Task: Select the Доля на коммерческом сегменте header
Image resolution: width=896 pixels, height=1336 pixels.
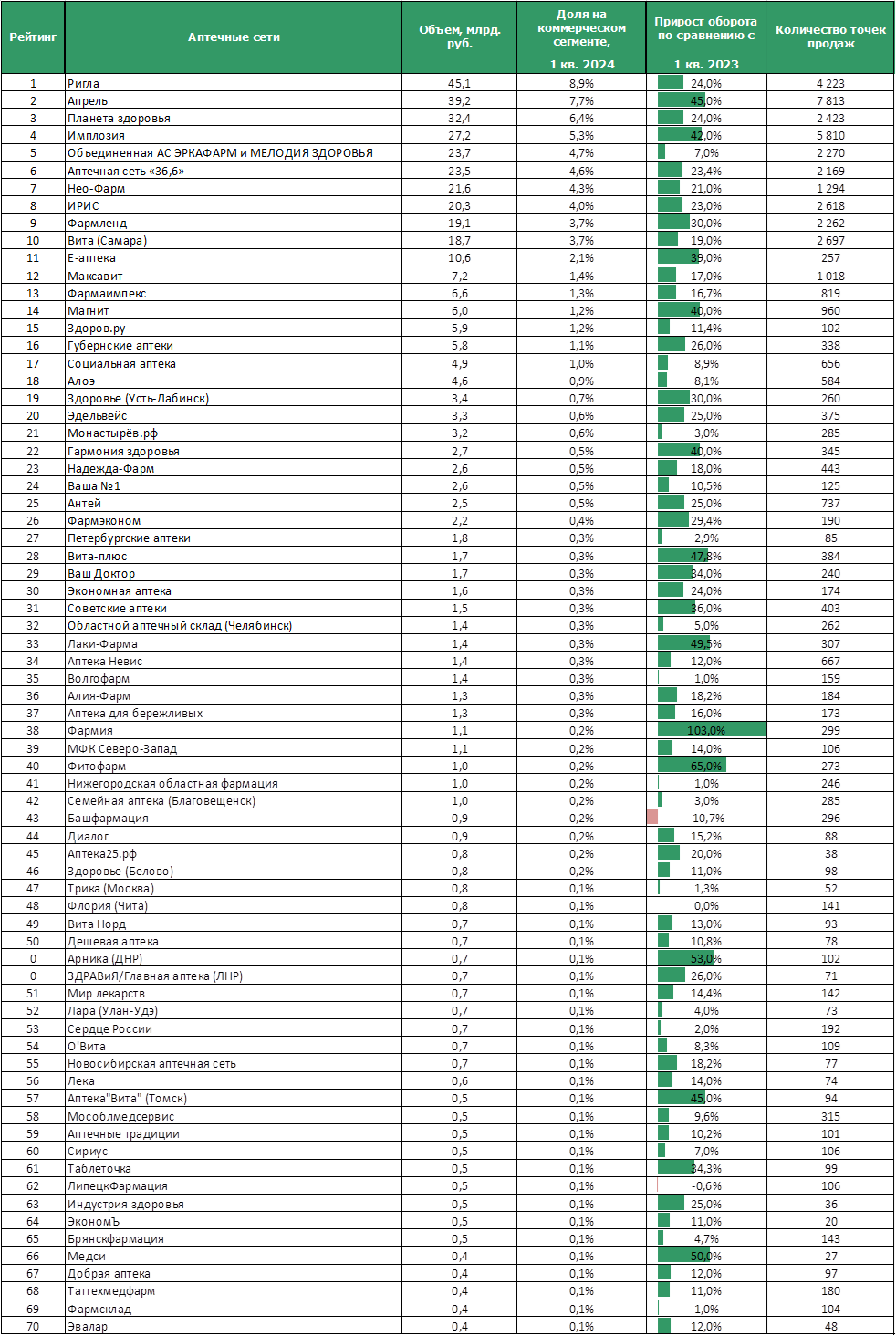Action: coord(581,37)
